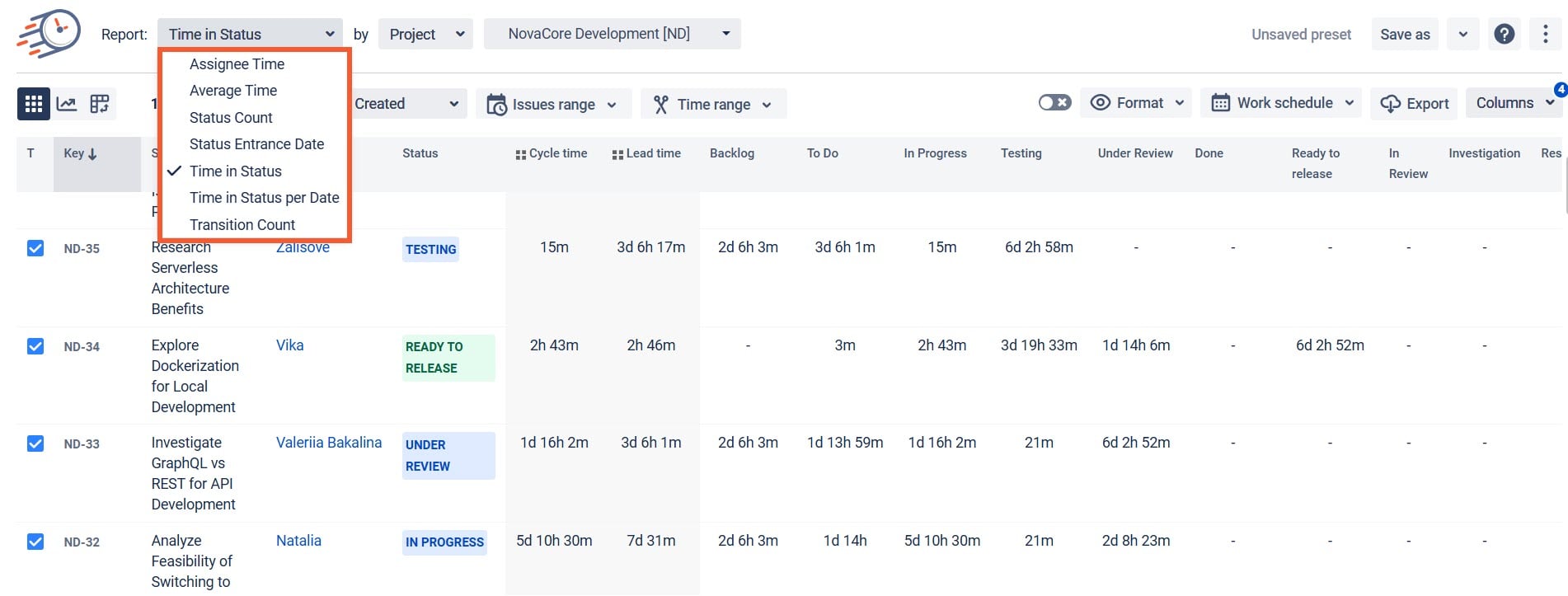Click the Save as button
The width and height of the screenshot is (1568, 596).
coord(1405,35)
